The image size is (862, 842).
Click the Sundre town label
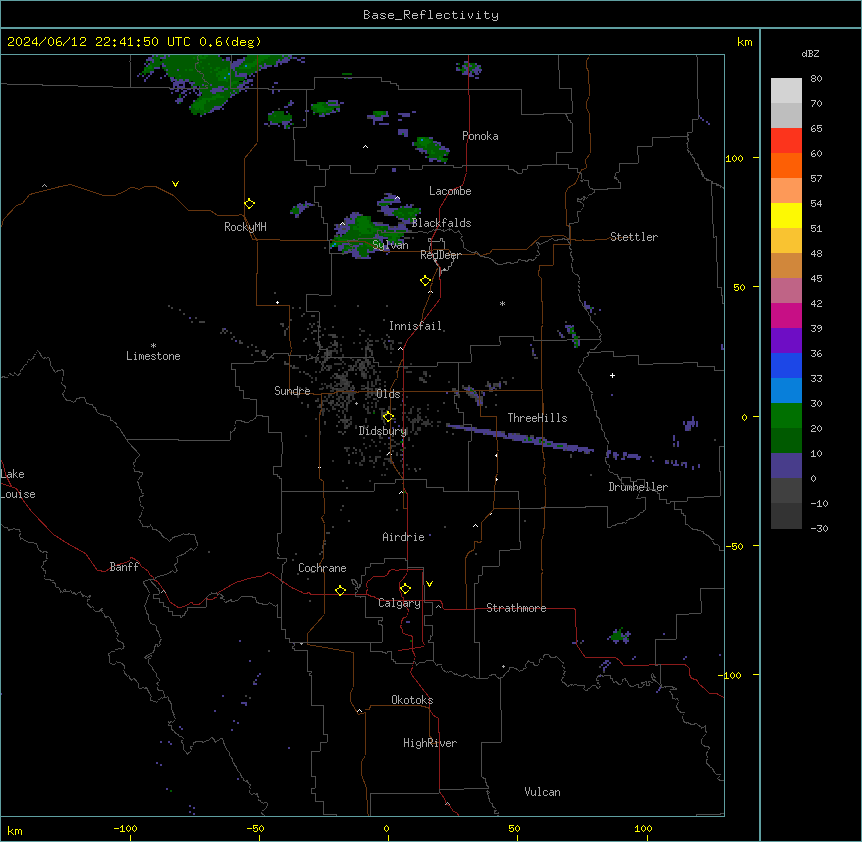pyautogui.click(x=292, y=391)
